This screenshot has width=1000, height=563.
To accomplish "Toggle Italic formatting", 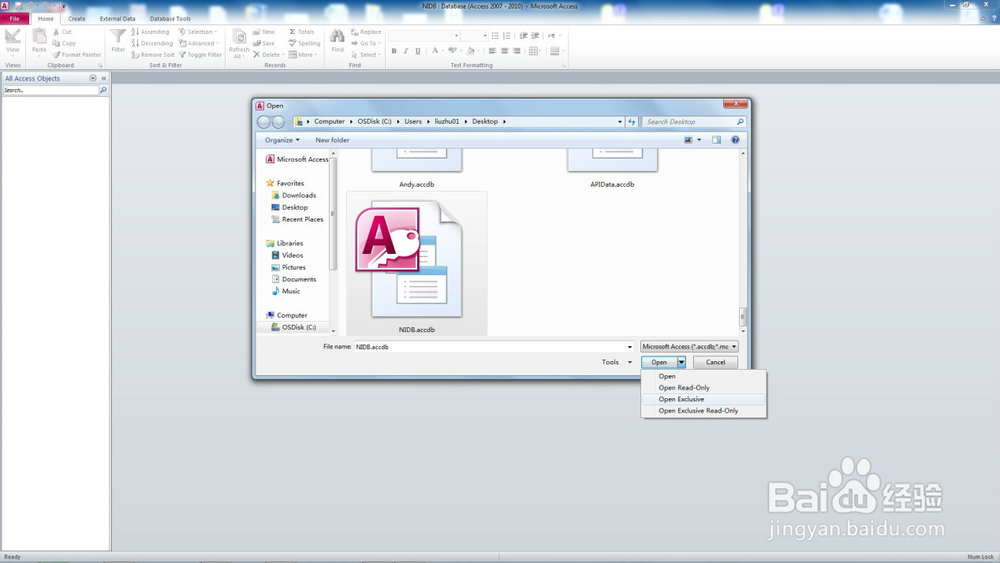I will (x=406, y=51).
